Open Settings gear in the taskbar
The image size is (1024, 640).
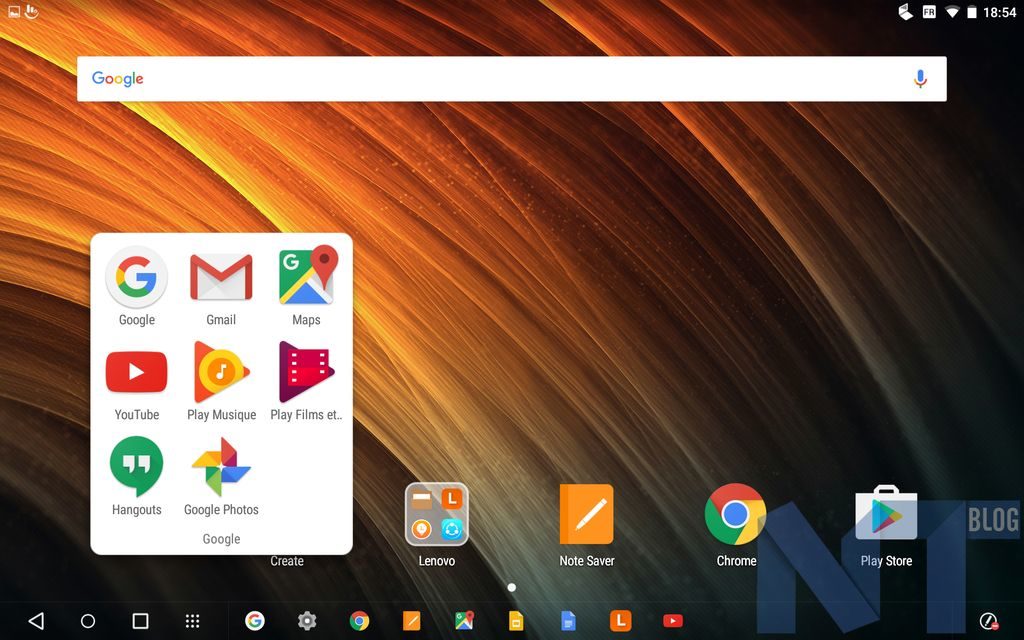click(x=307, y=620)
